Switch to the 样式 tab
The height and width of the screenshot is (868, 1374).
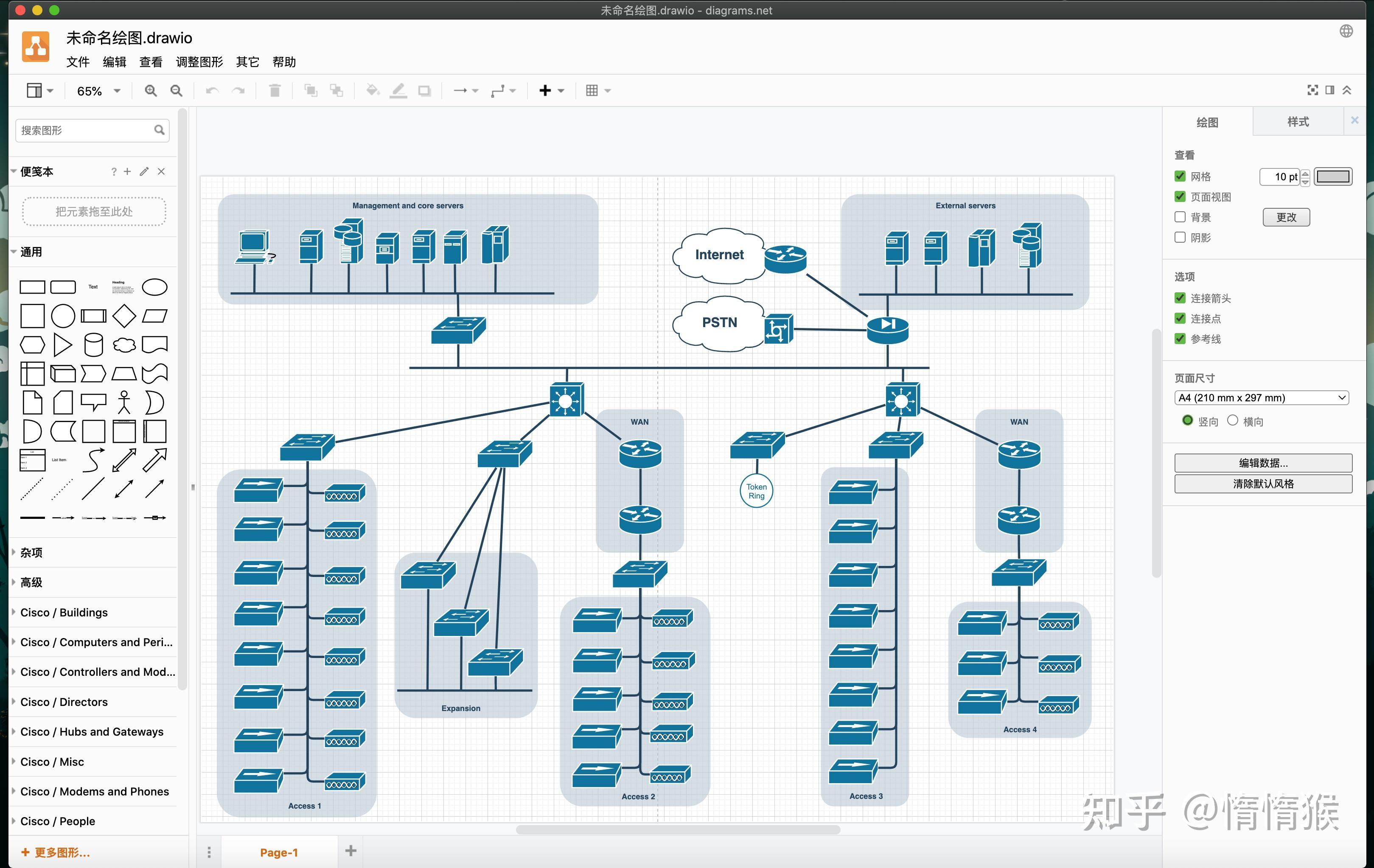[1298, 122]
